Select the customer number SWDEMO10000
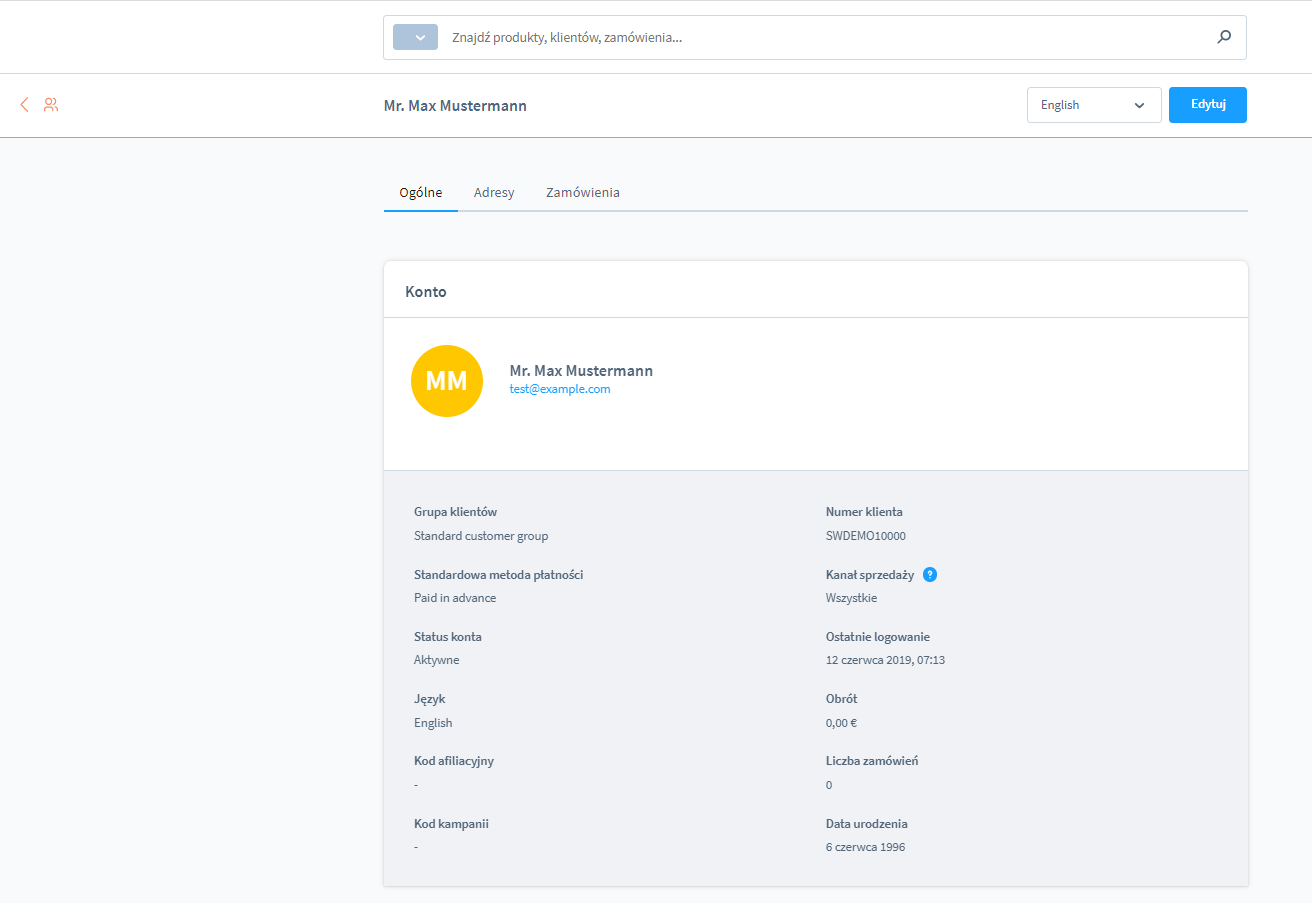The height and width of the screenshot is (903, 1312). 865,535
